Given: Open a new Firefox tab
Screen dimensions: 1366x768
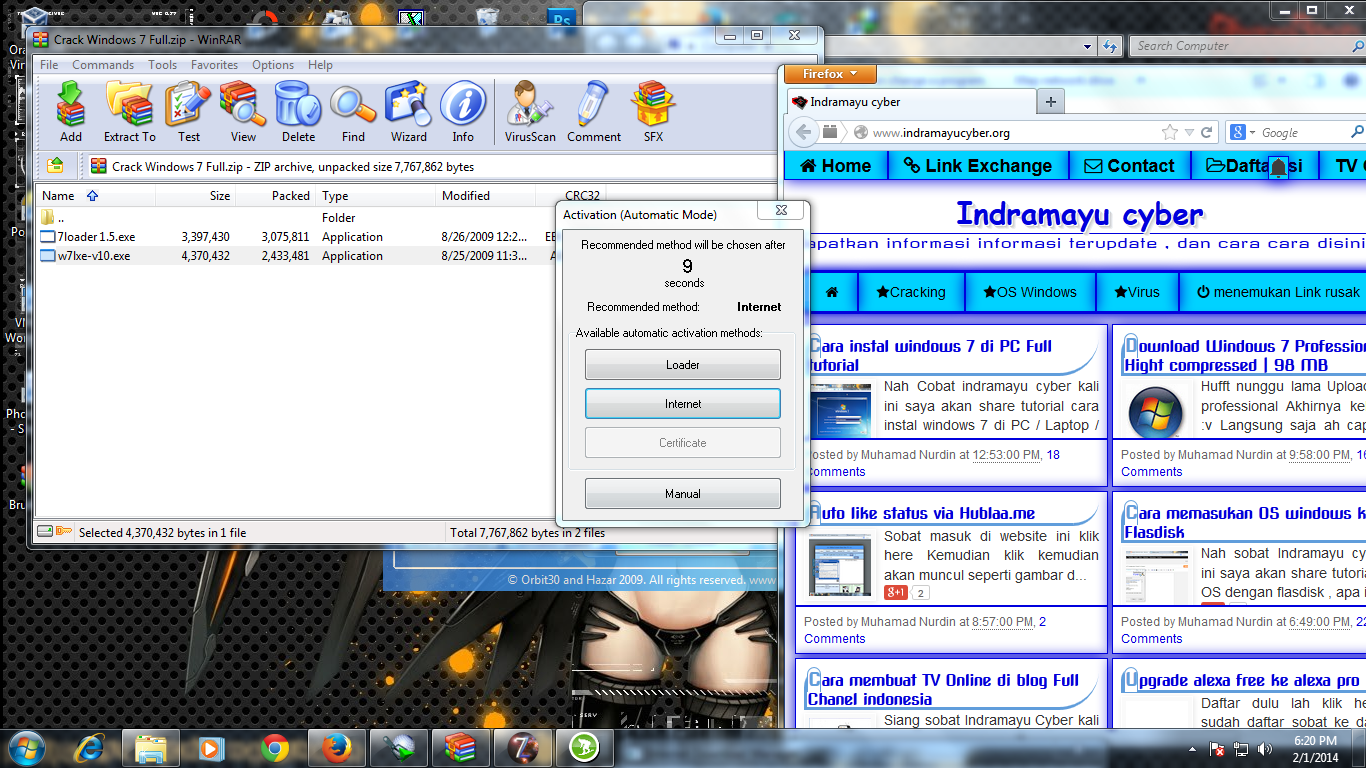Looking at the screenshot, I should pyautogui.click(x=1050, y=102).
